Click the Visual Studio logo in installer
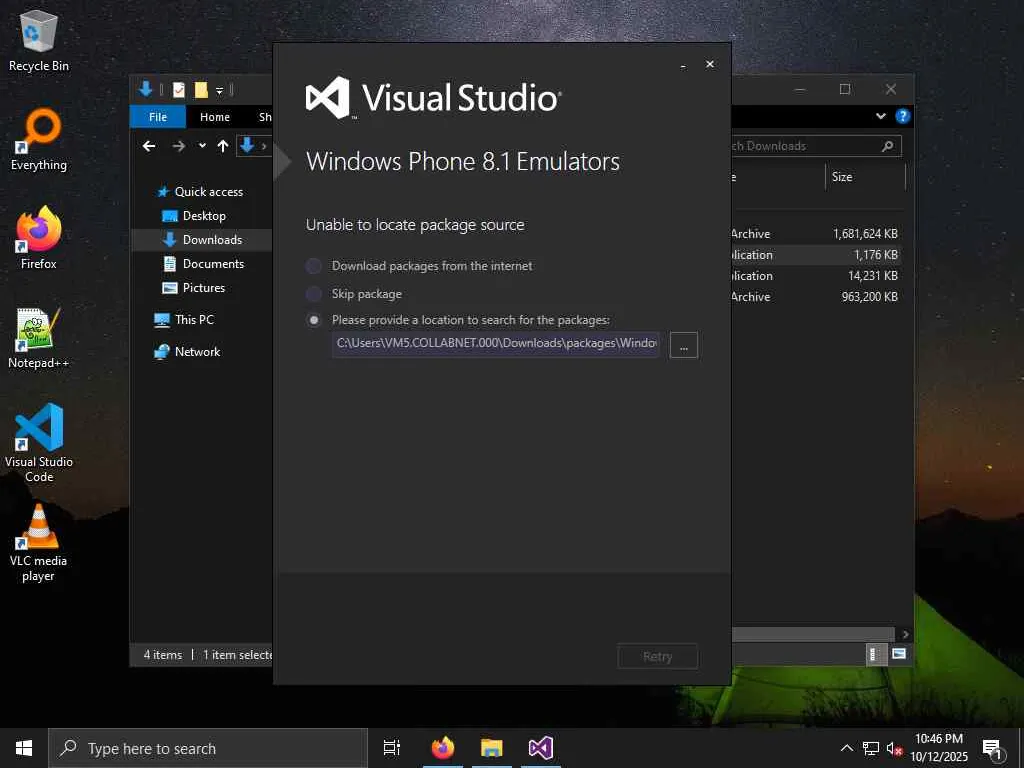The width and height of the screenshot is (1024, 768). point(433,98)
